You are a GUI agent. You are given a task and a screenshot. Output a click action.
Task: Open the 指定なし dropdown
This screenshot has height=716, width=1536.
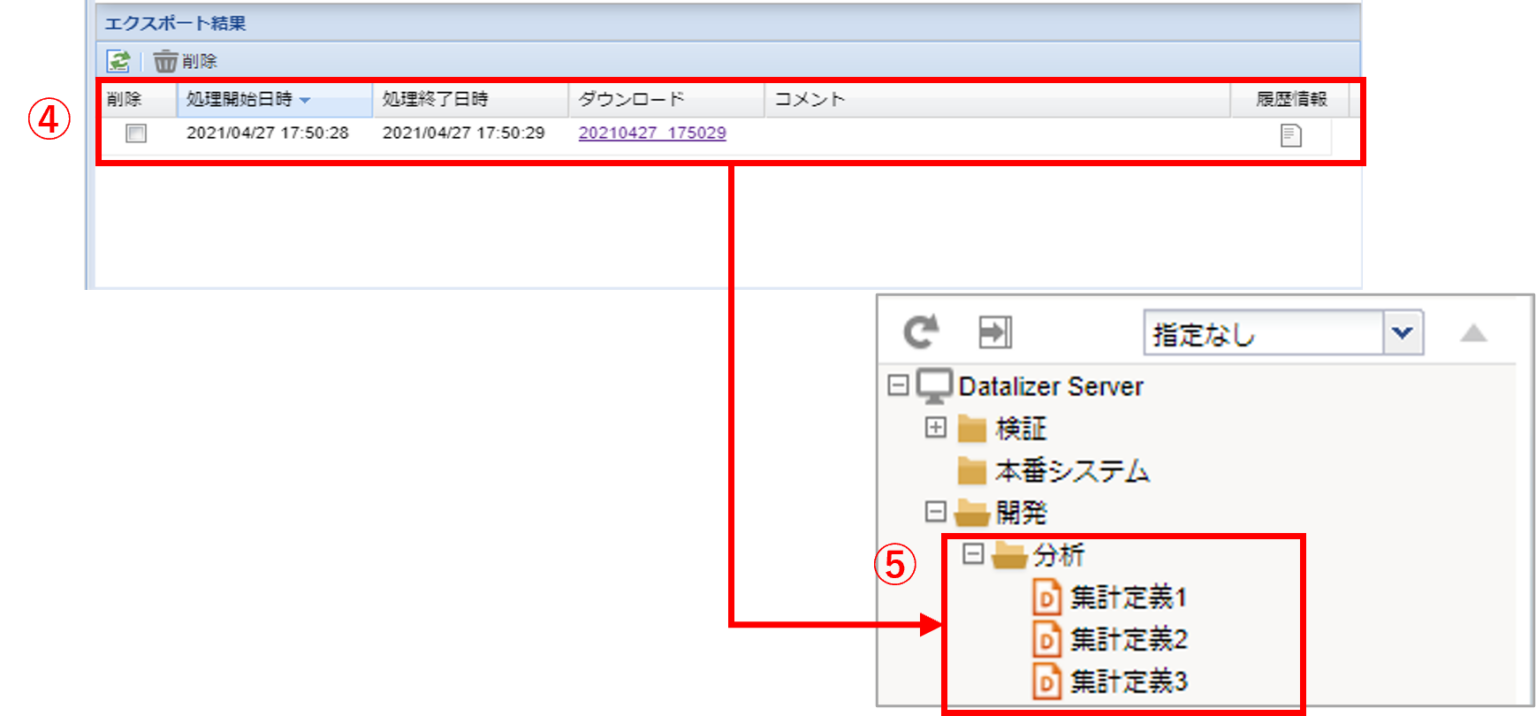(x=1404, y=332)
